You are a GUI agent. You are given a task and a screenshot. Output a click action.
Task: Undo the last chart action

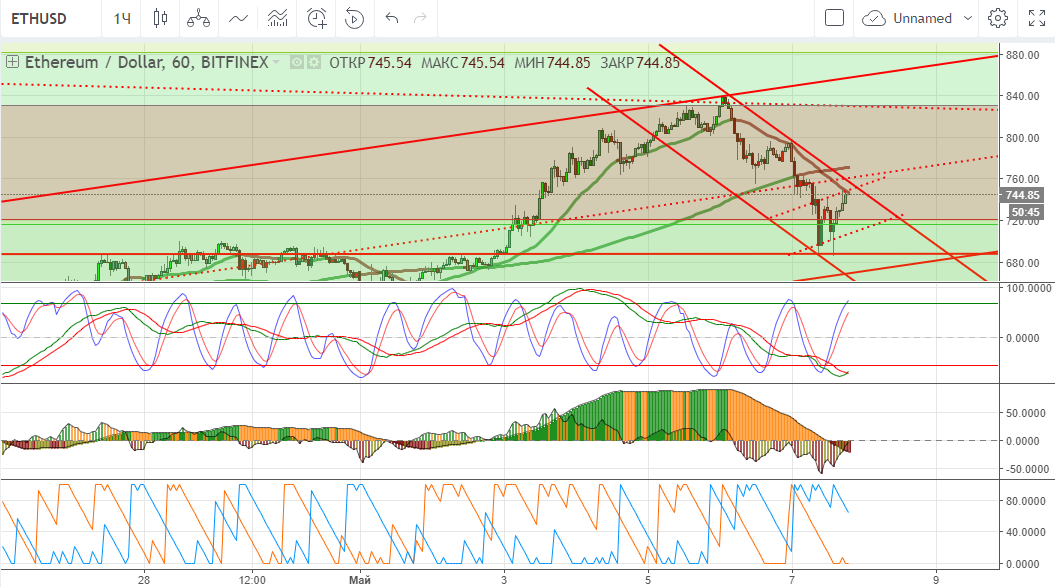pyautogui.click(x=391, y=18)
